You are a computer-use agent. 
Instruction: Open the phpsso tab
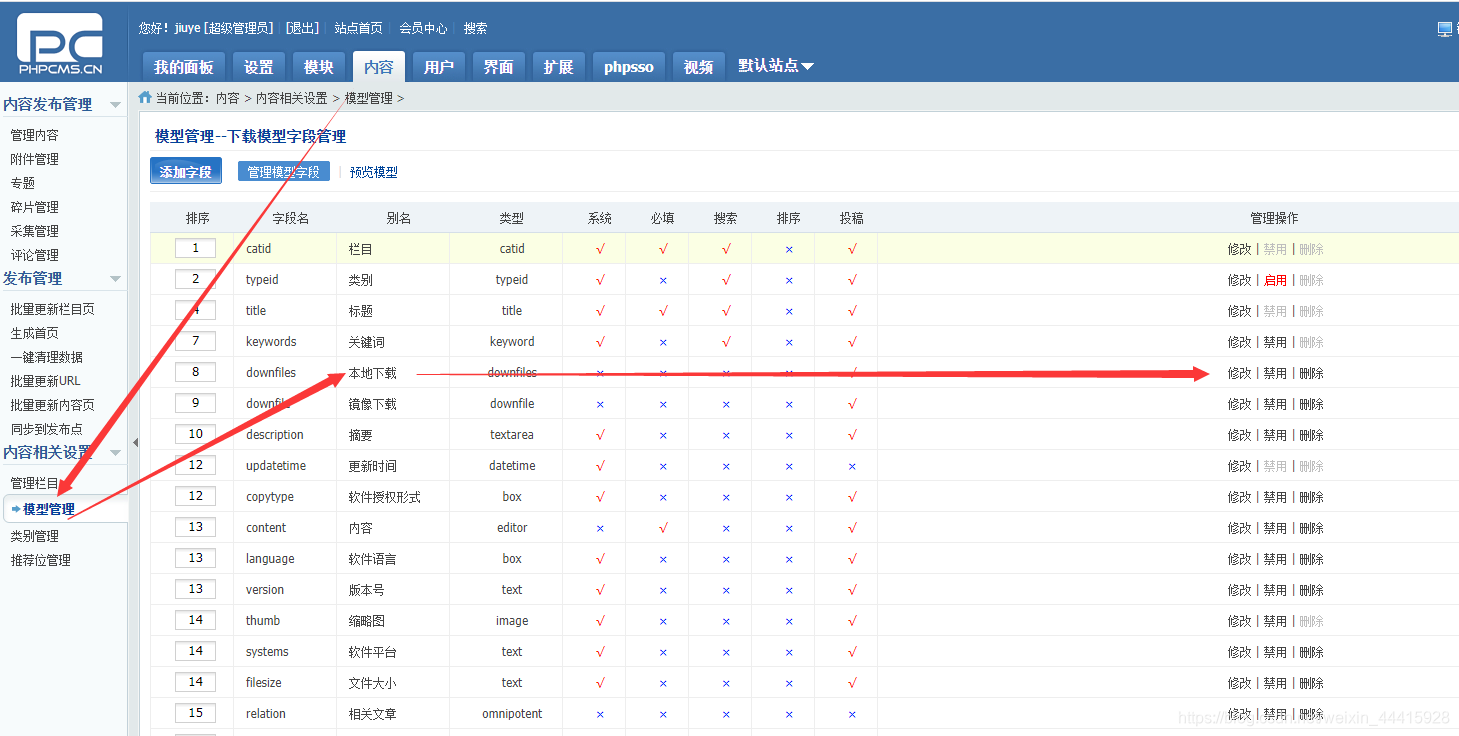tap(629, 67)
